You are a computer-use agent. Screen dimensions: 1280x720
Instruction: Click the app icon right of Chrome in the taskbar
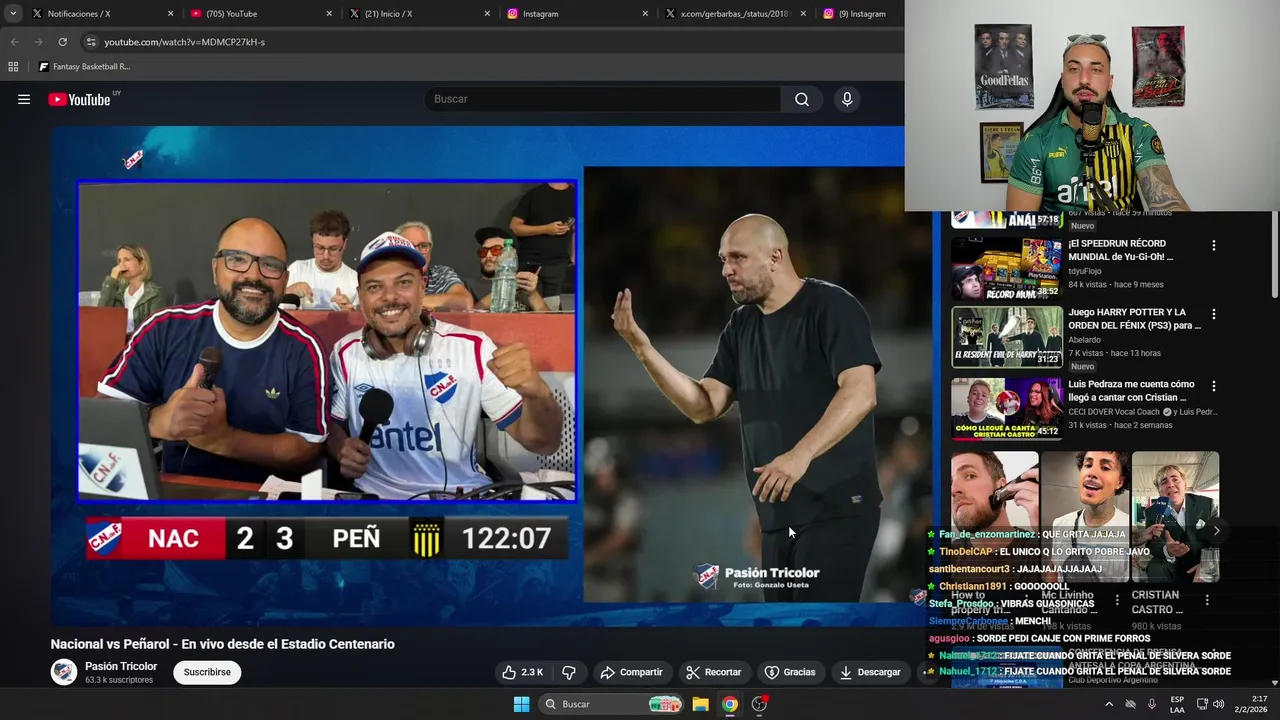(760, 704)
